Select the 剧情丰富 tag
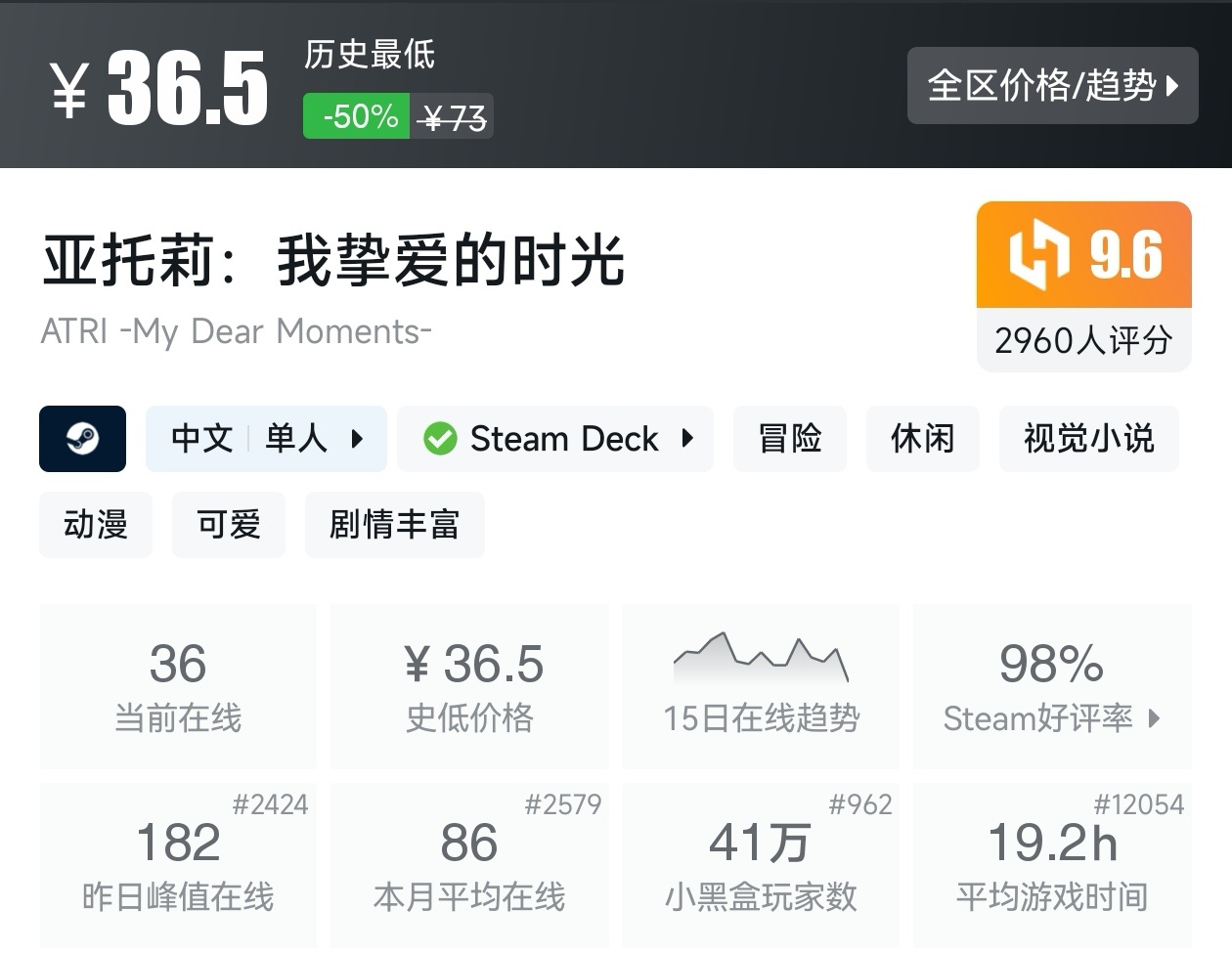Image resolution: width=1232 pixels, height=953 pixels. pos(395,525)
